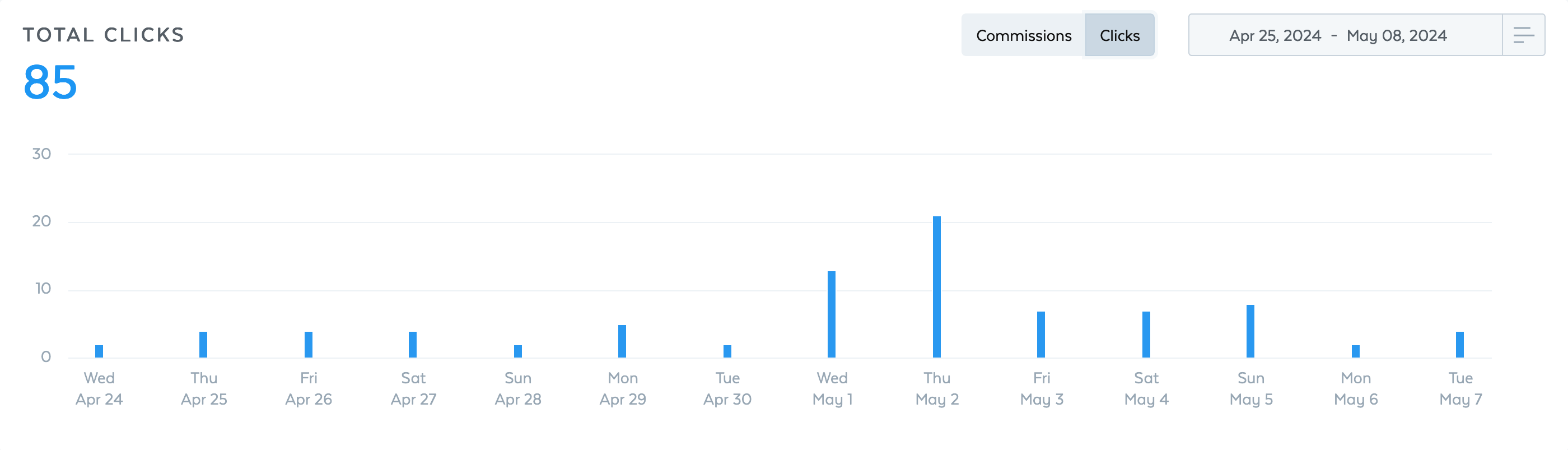This screenshot has height=450, width=1568.
Task: Click the Wed May 1 bar
Action: click(832, 314)
